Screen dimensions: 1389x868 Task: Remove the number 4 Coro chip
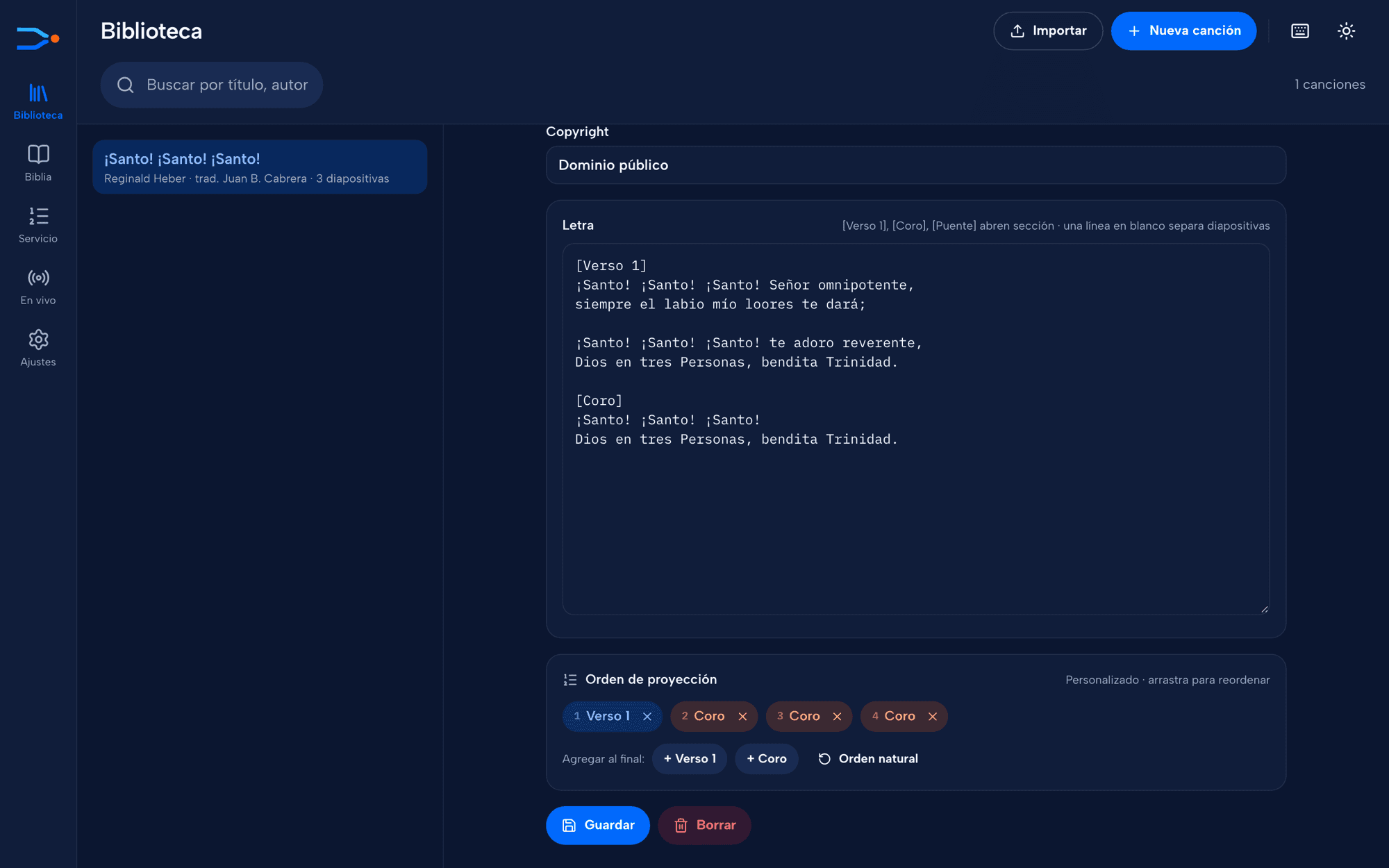[x=933, y=717]
